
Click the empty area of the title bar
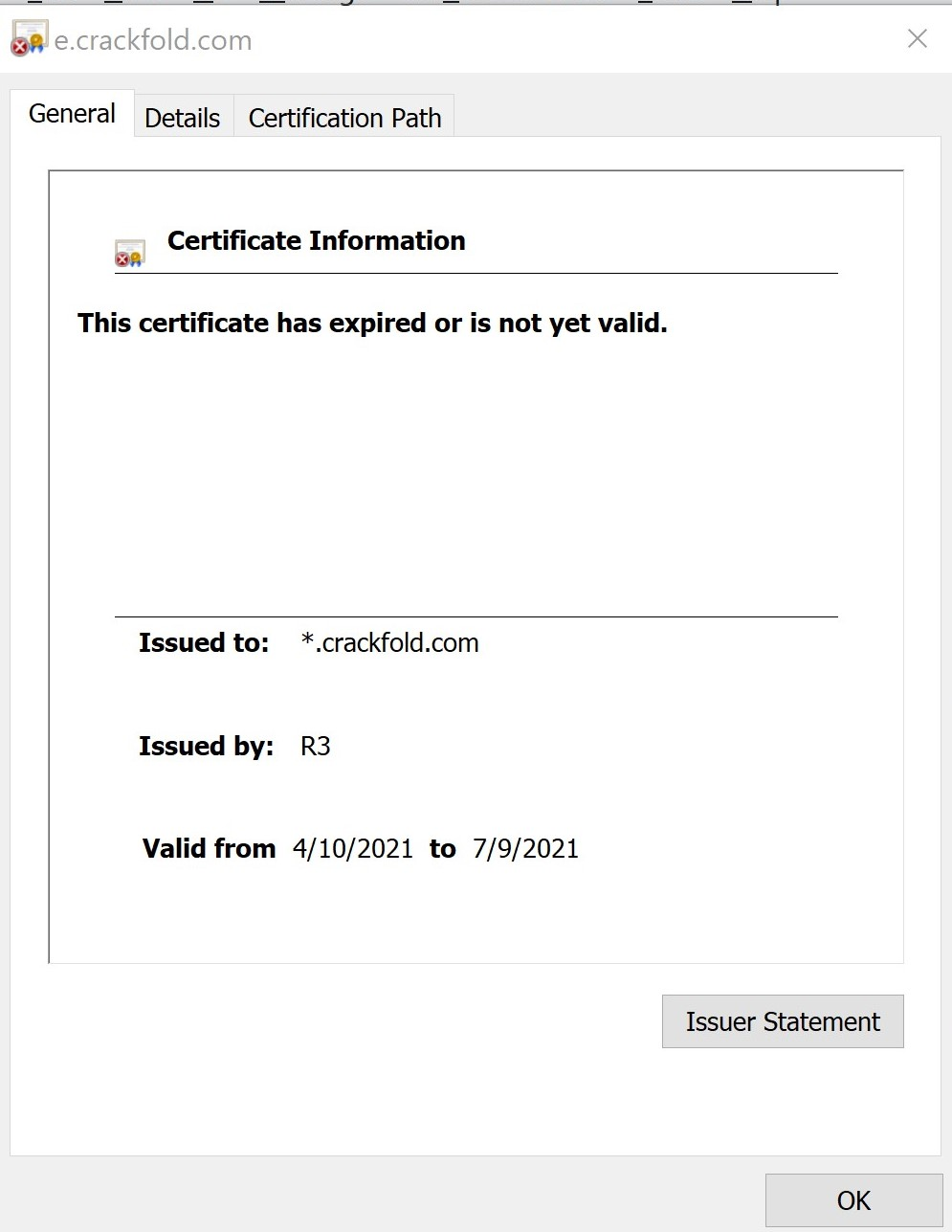pyautogui.click(x=574, y=38)
